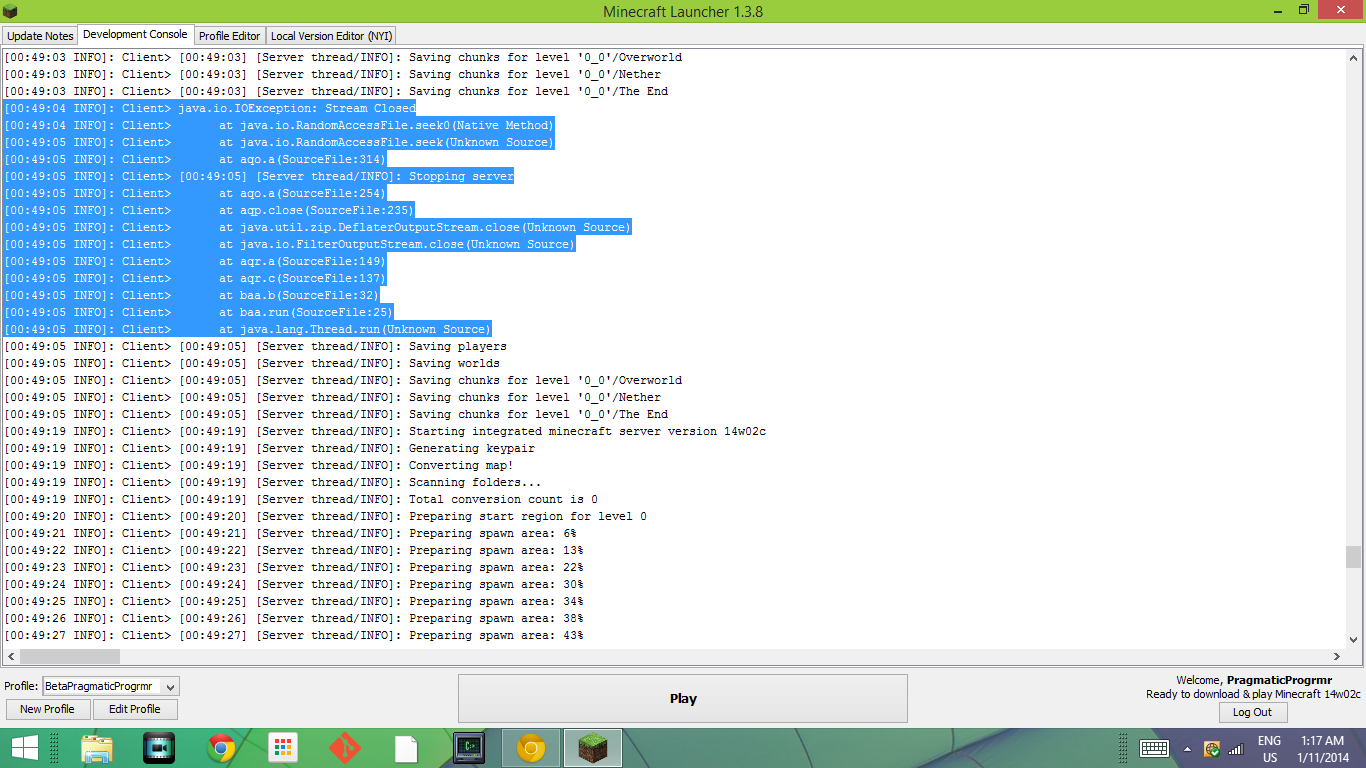
Task: Click the 'at aqr.c(SourceFile:137)' line
Action: (195, 278)
